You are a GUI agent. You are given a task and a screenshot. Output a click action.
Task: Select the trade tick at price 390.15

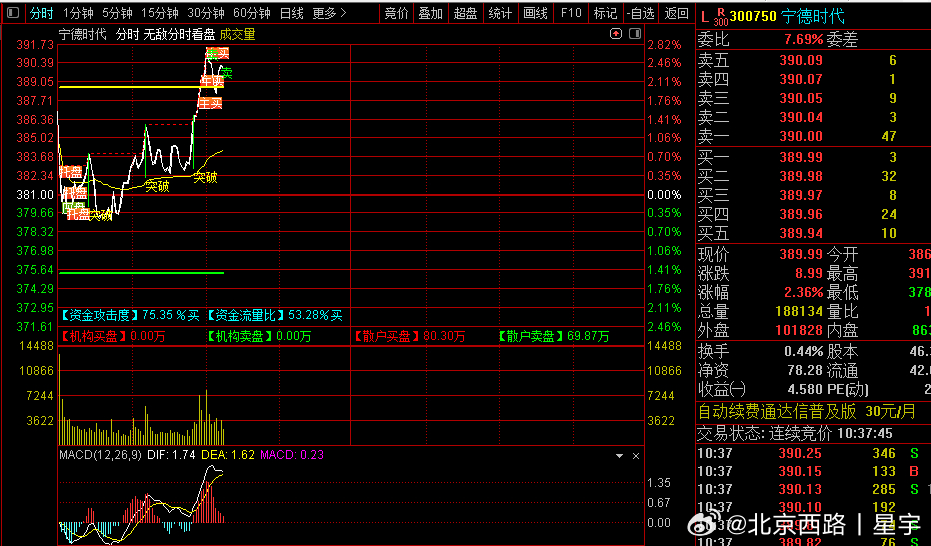tap(800, 471)
